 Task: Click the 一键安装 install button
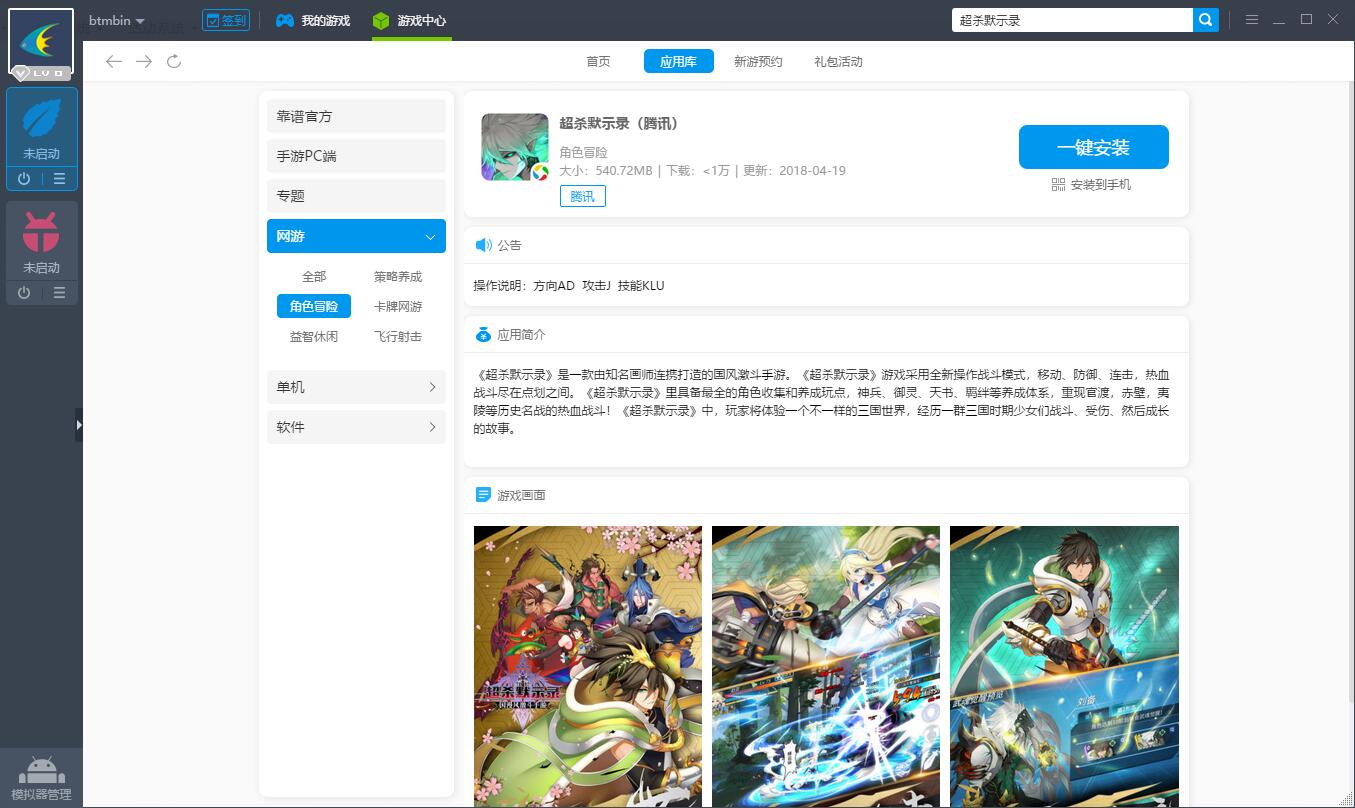pyautogui.click(x=1093, y=147)
